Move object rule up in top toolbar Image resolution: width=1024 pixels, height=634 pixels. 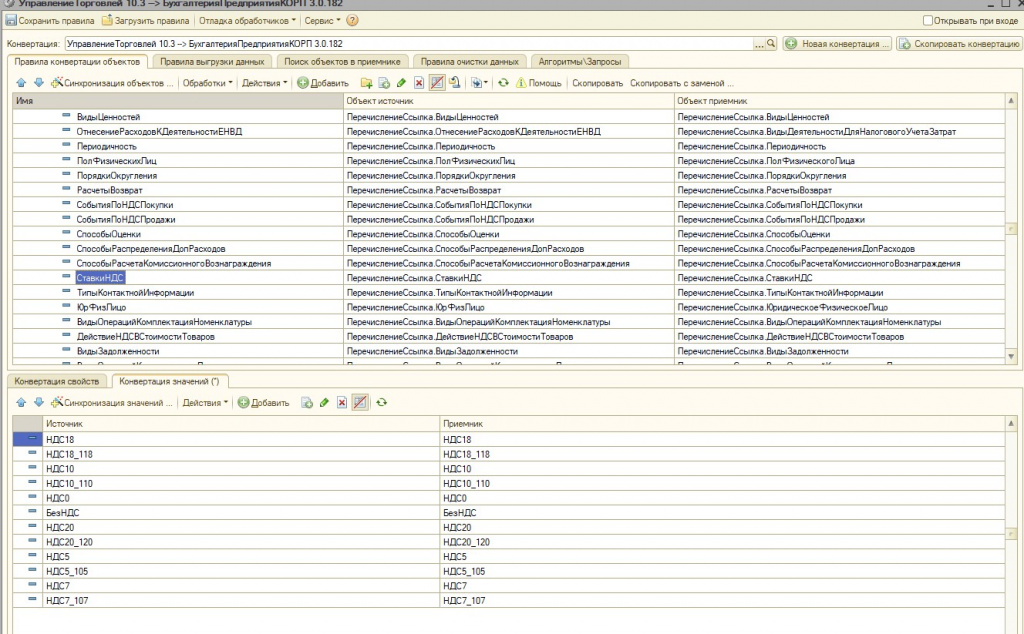point(21,83)
